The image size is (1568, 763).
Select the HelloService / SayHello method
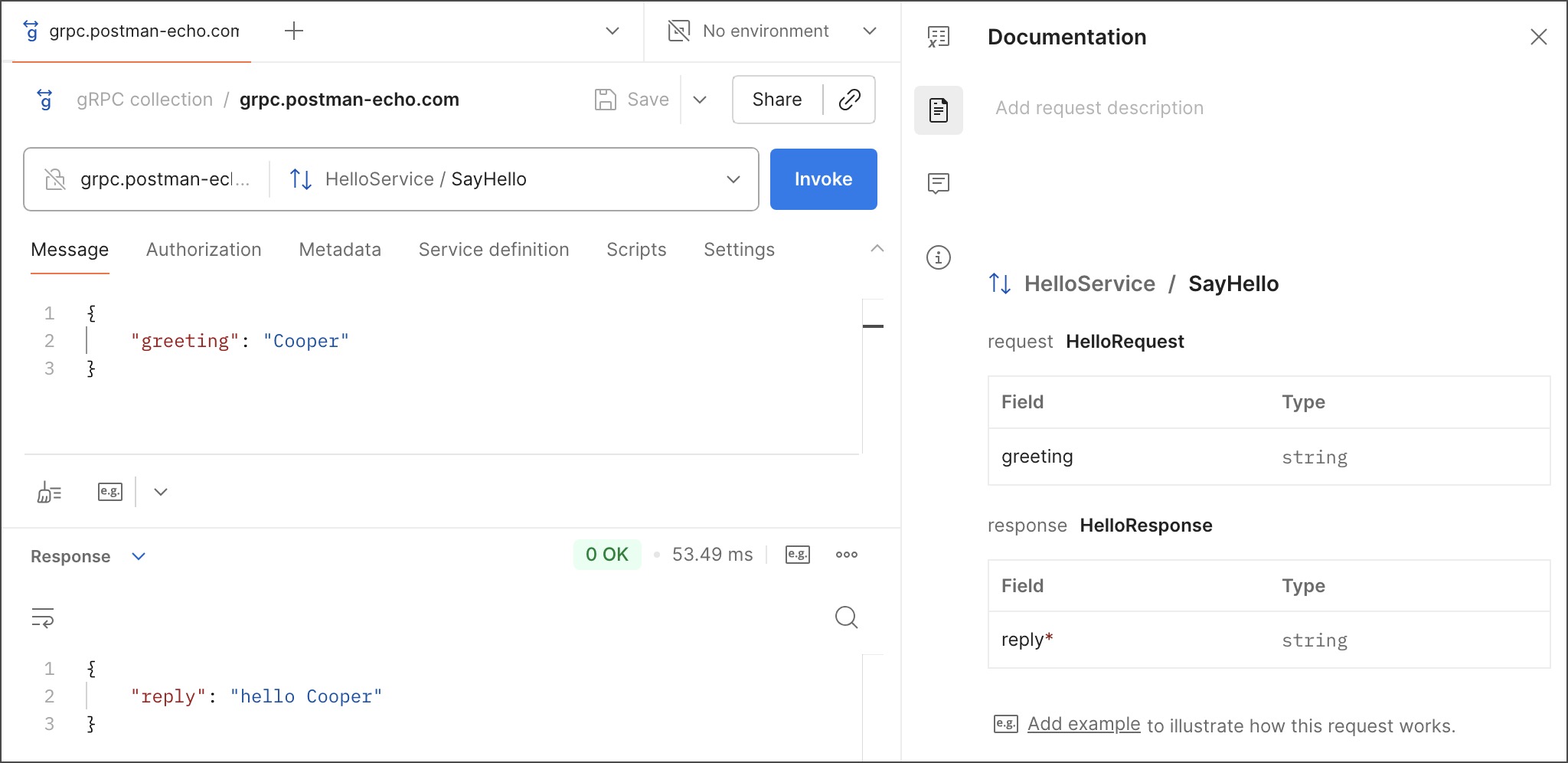pos(426,179)
